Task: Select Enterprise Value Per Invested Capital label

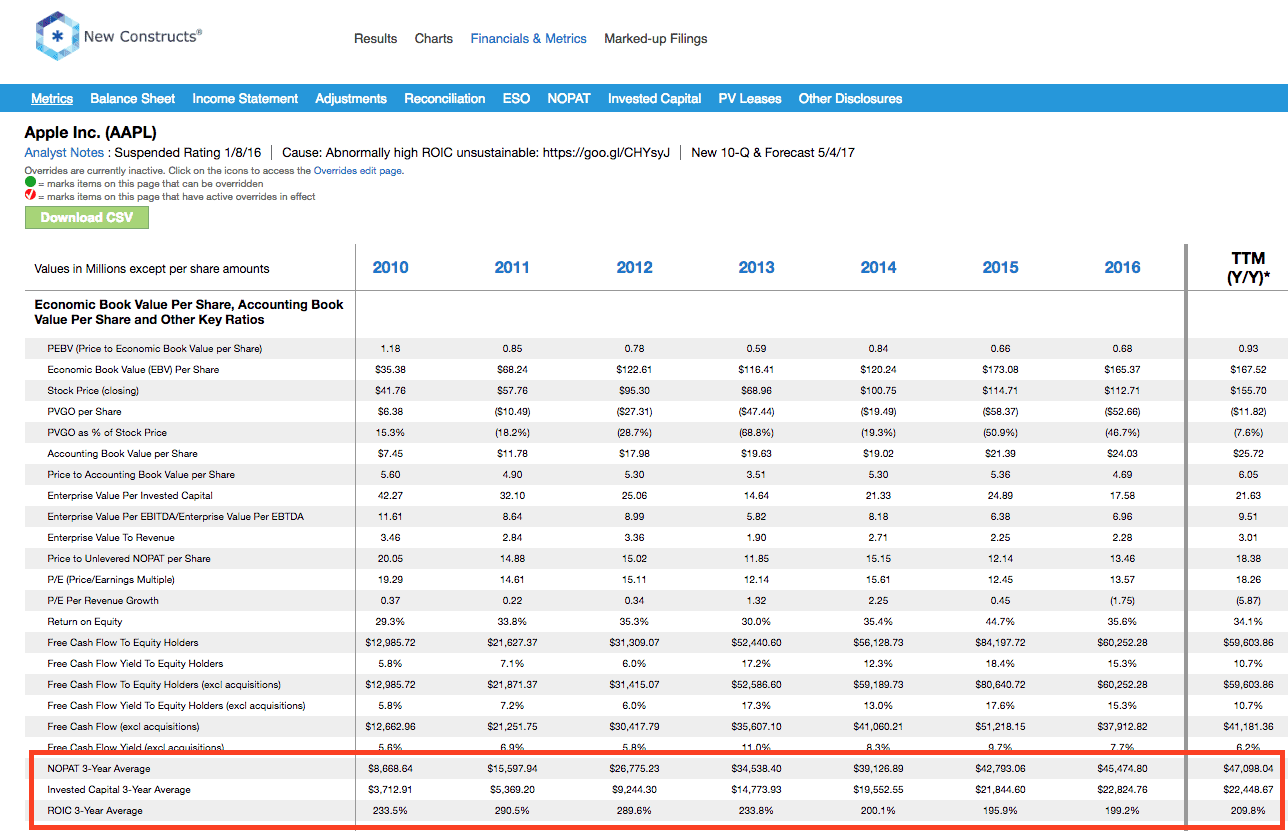Action: [x=130, y=496]
